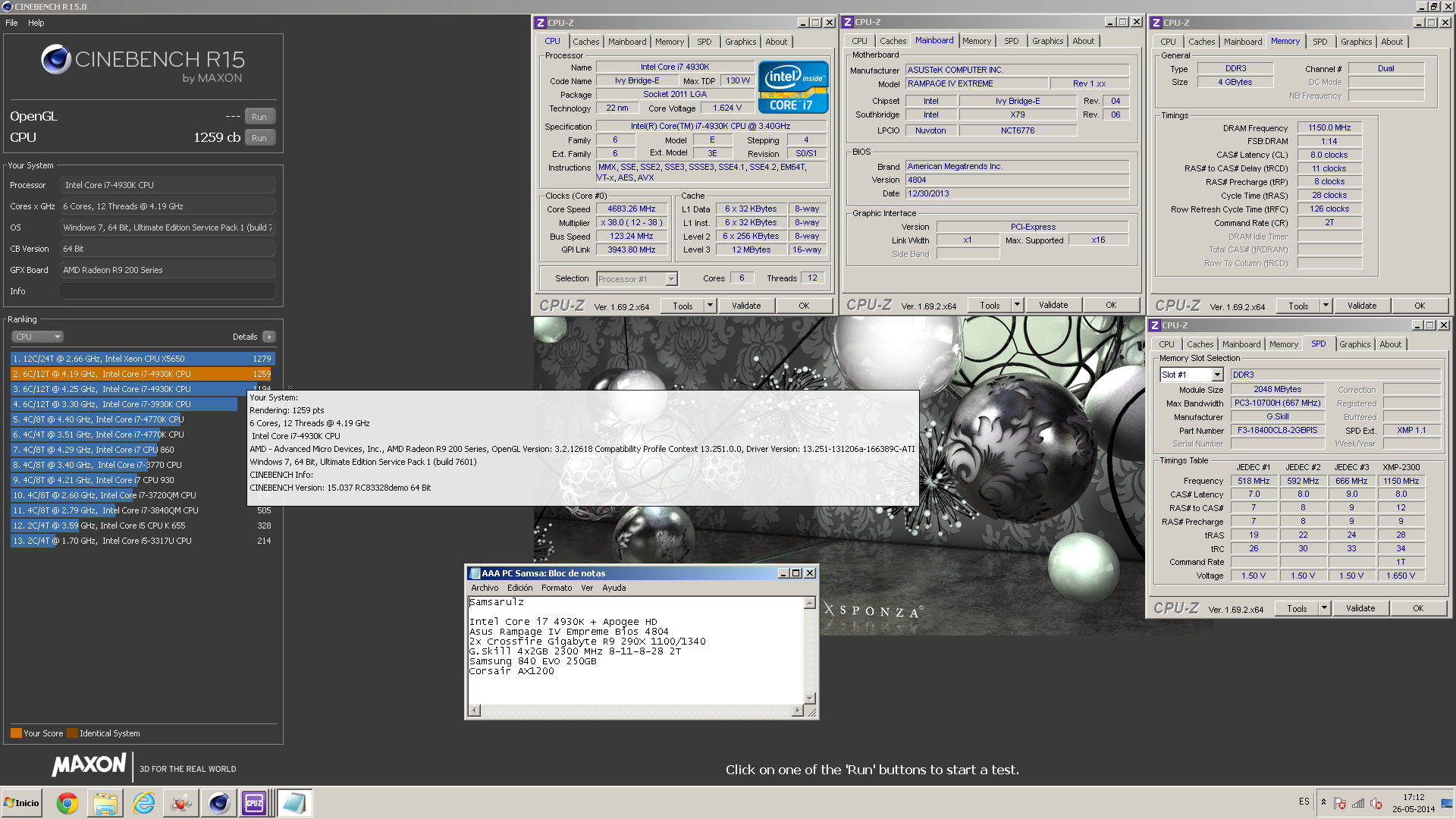Click the network signal tray icon
Screen dimensions: 1456x819
[1358, 803]
